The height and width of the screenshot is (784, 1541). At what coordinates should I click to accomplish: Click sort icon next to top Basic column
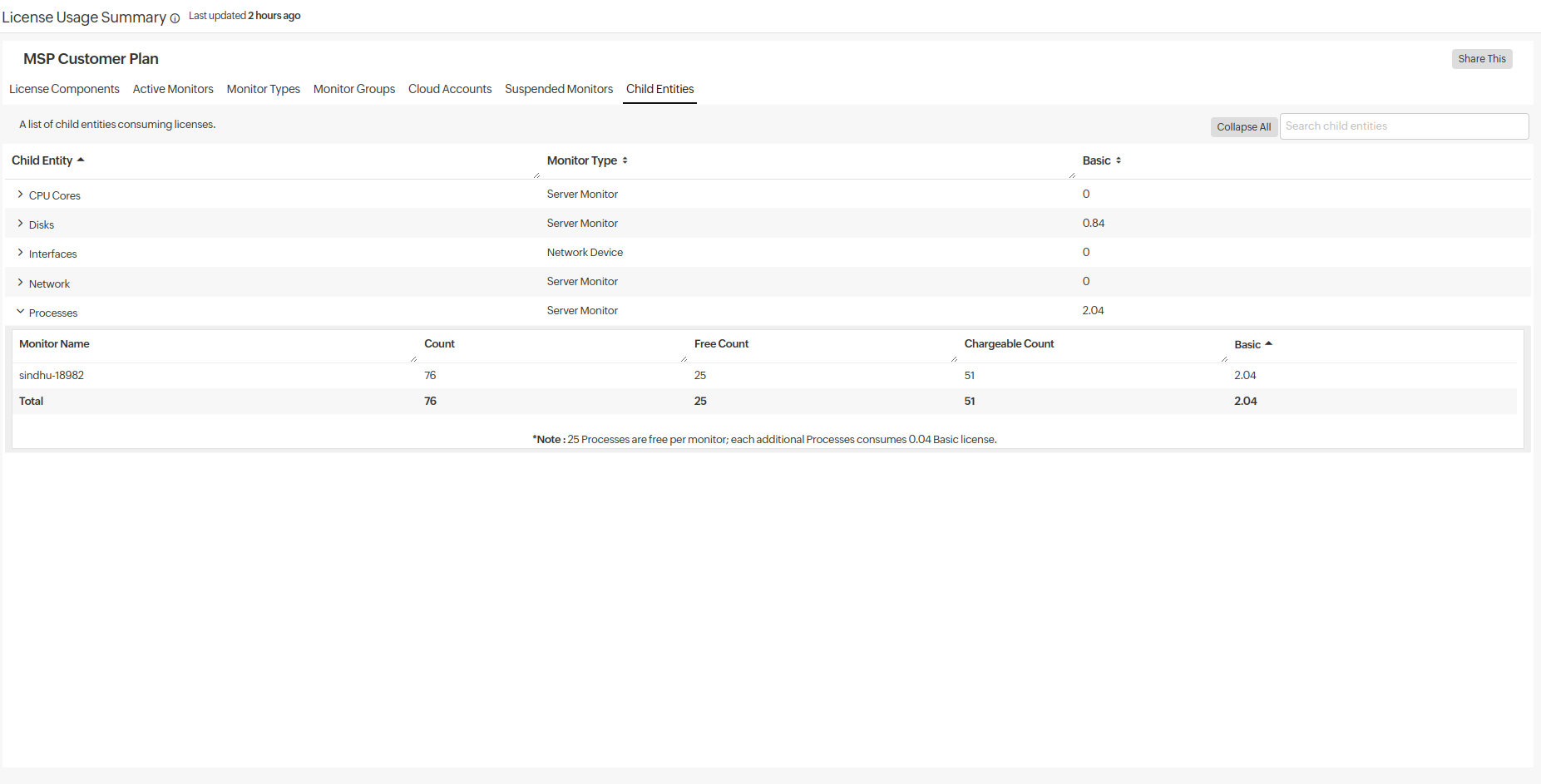click(1119, 160)
